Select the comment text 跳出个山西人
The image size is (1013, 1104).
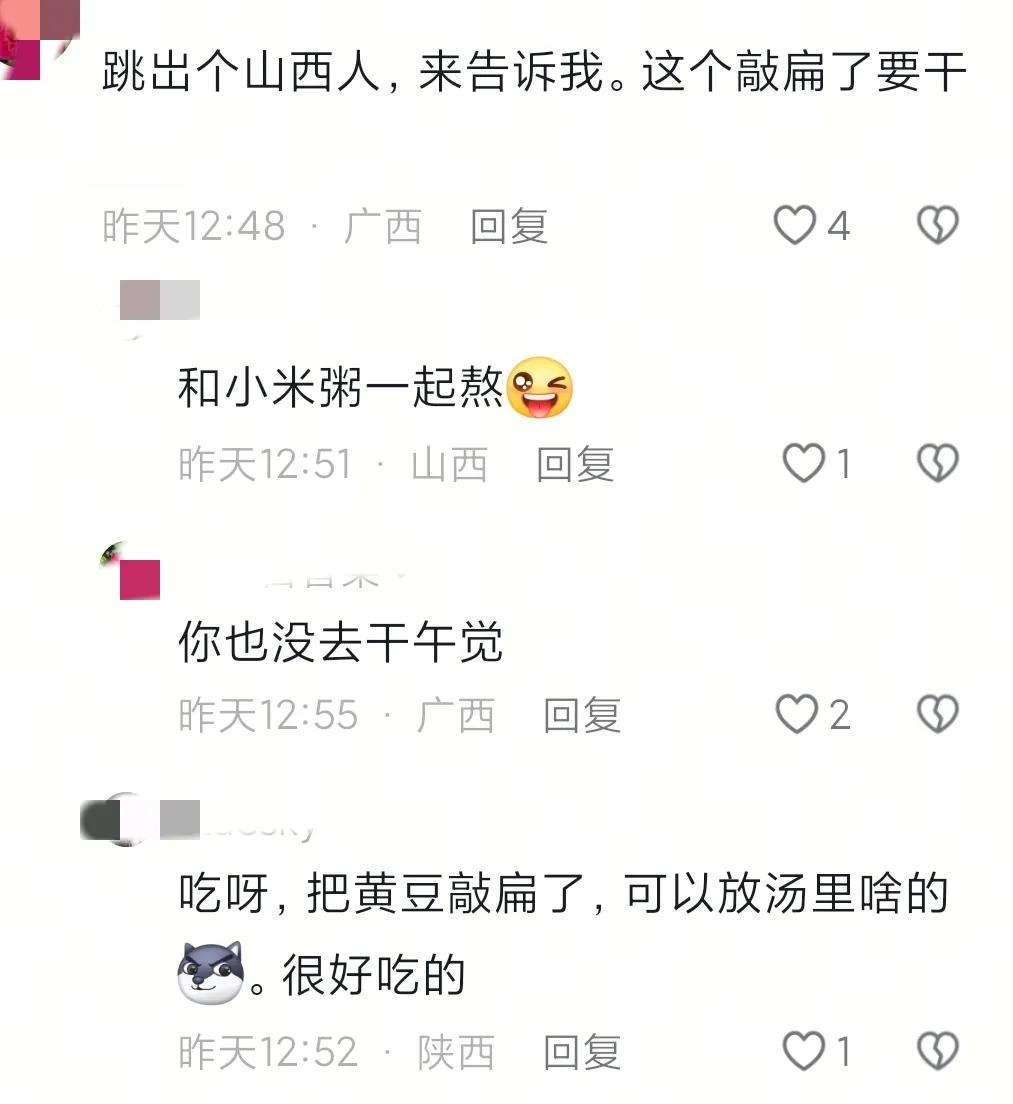241,72
